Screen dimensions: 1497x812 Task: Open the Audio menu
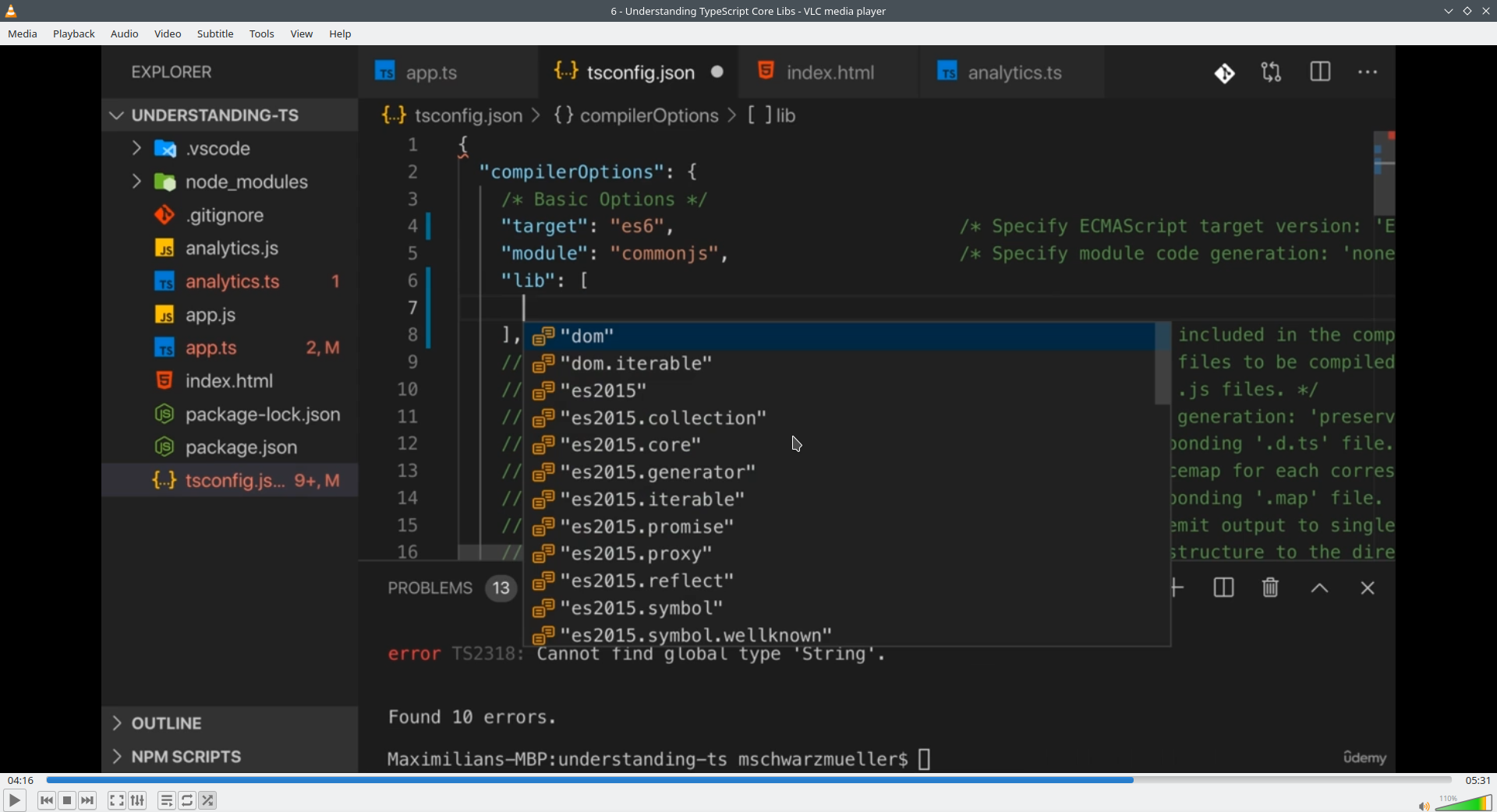click(x=125, y=34)
